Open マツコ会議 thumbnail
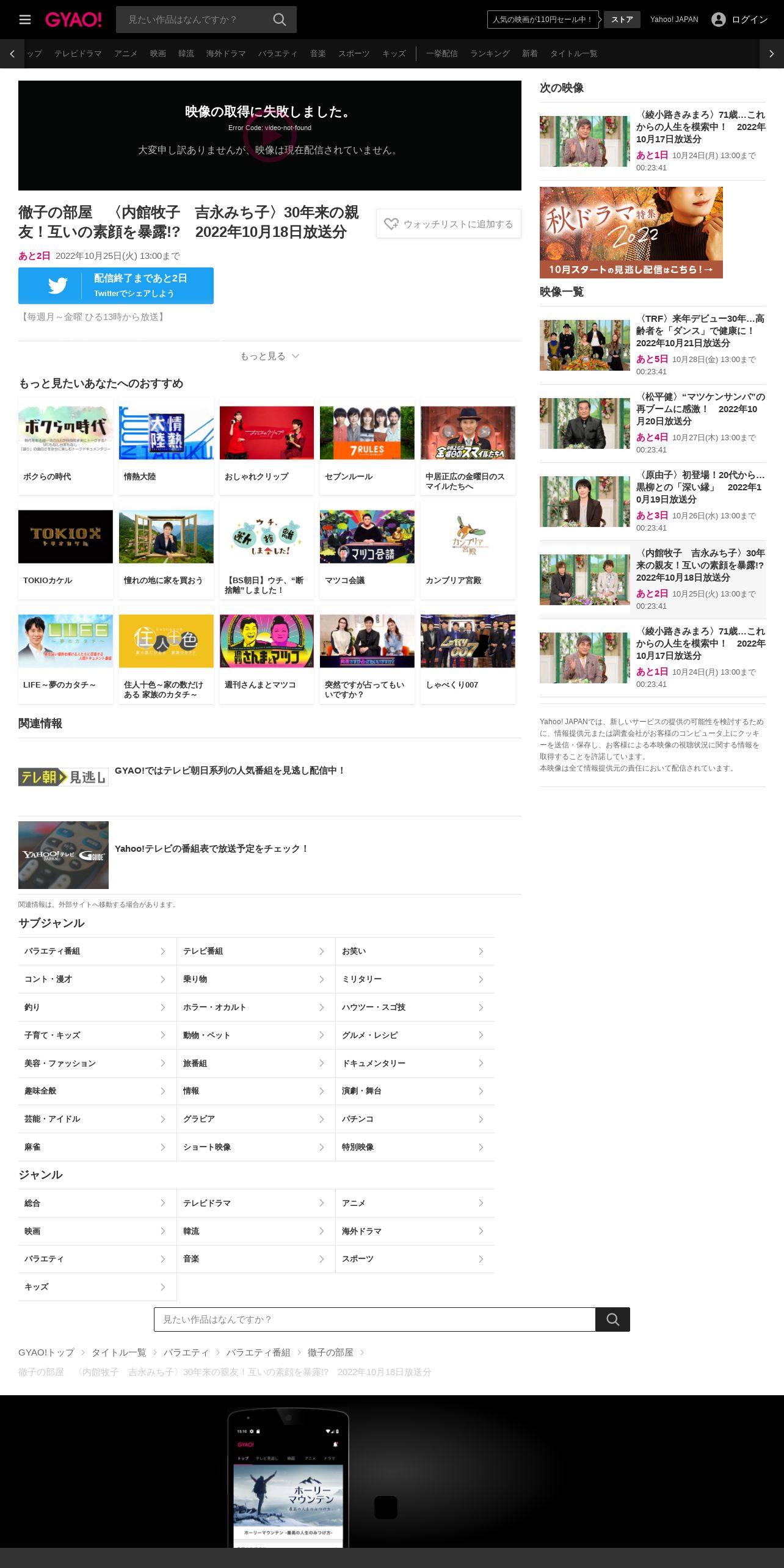784x1568 pixels. coord(367,537)
